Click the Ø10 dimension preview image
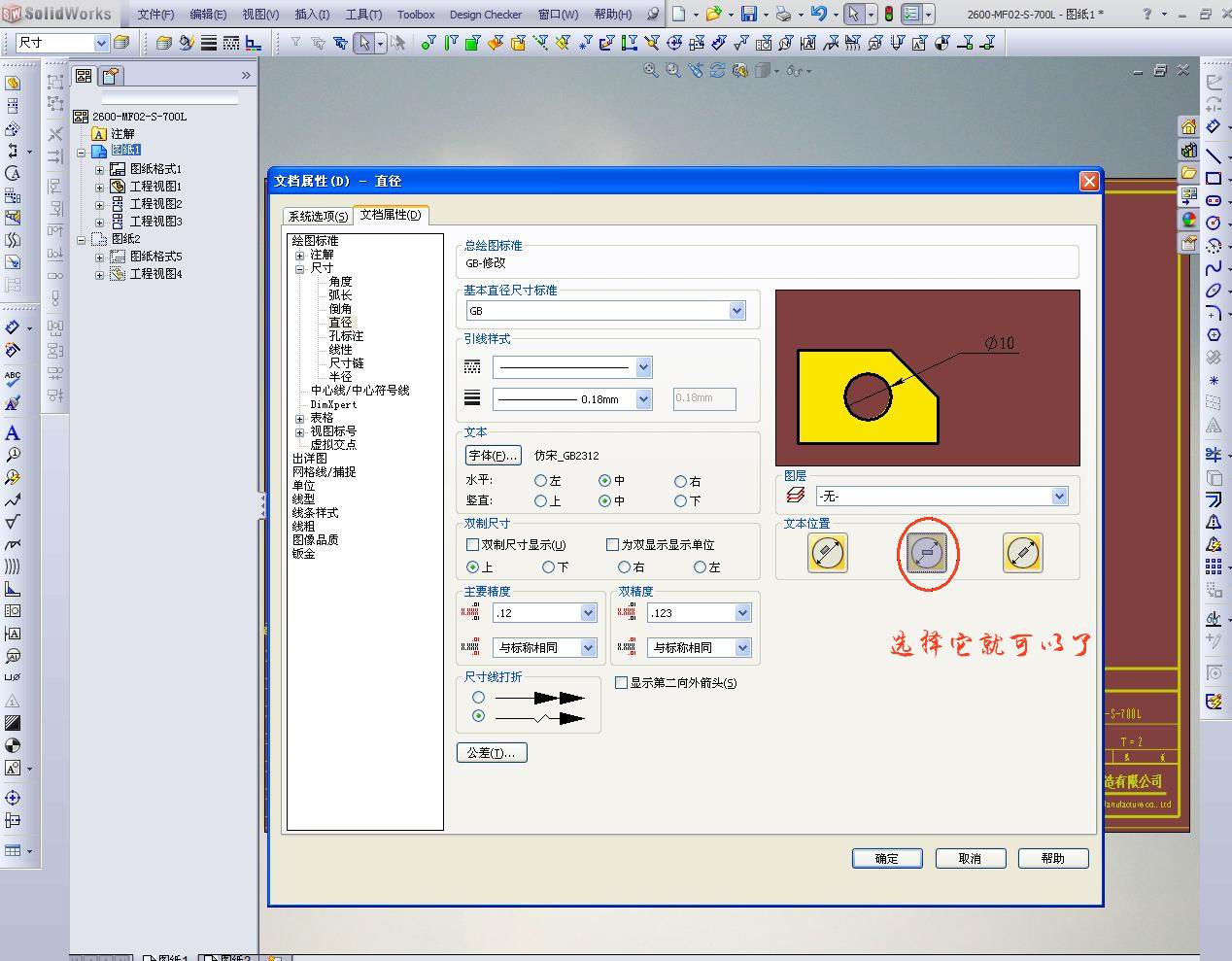Image resolution: width=1232 pixels, height=961 pixels. tap(928, 378)
